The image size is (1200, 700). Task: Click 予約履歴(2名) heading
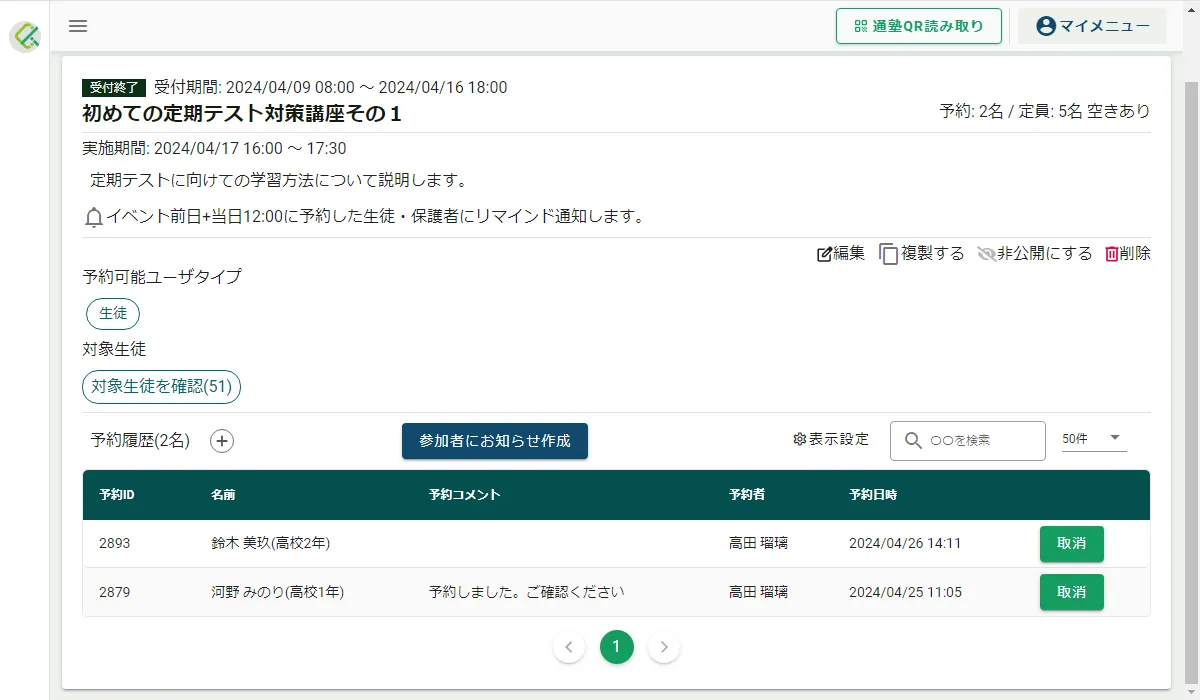[x=140, y=441]
